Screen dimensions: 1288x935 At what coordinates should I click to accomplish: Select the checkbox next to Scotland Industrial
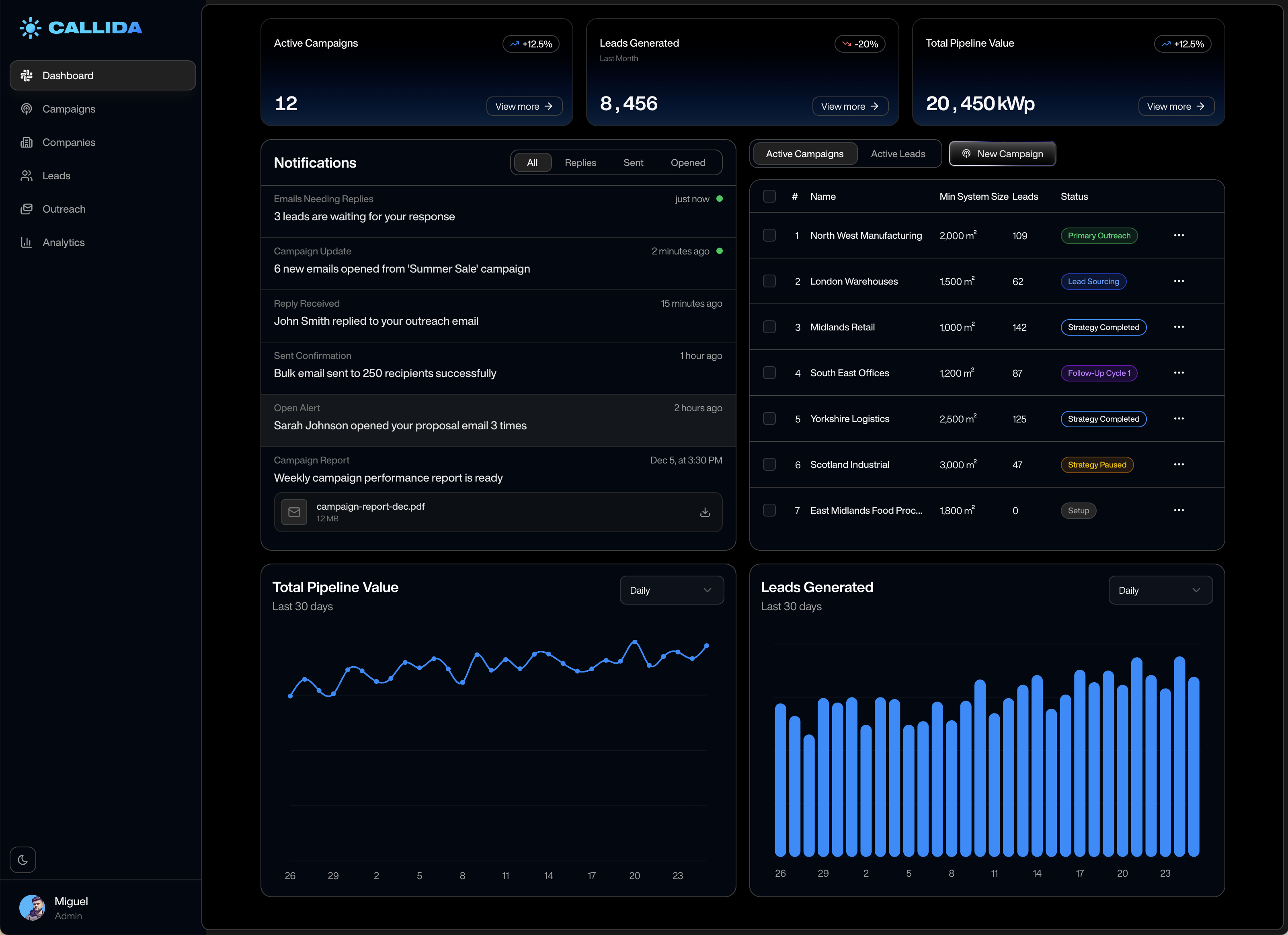(769, 464)
